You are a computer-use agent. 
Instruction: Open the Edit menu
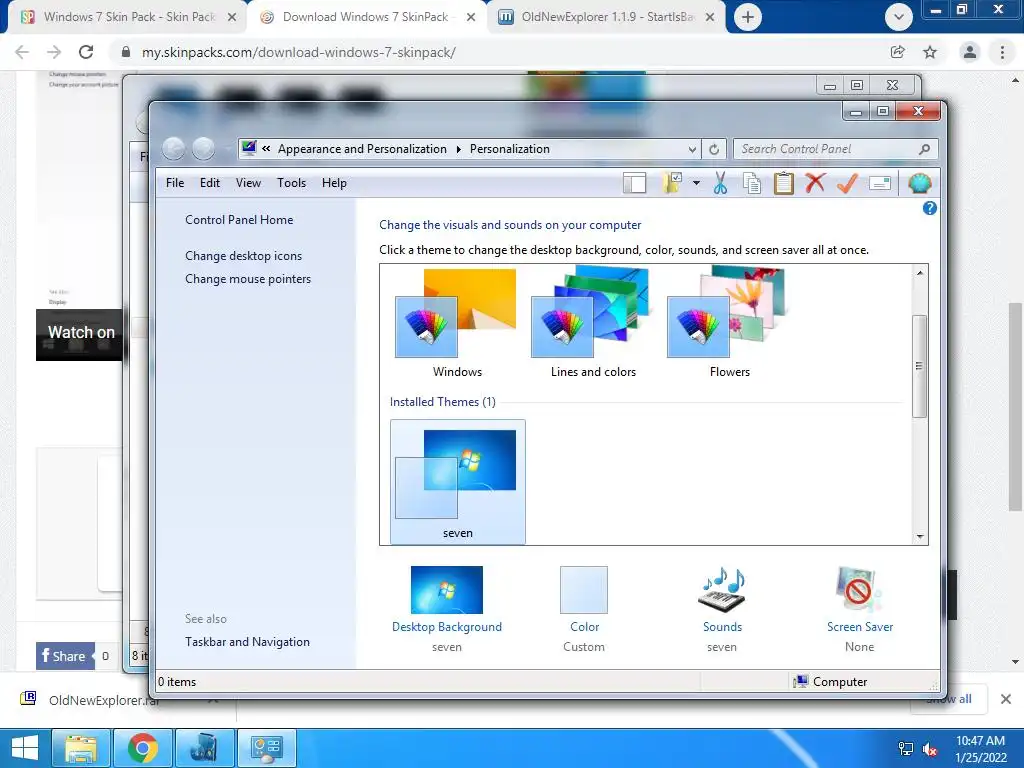[x=210, y=183]
